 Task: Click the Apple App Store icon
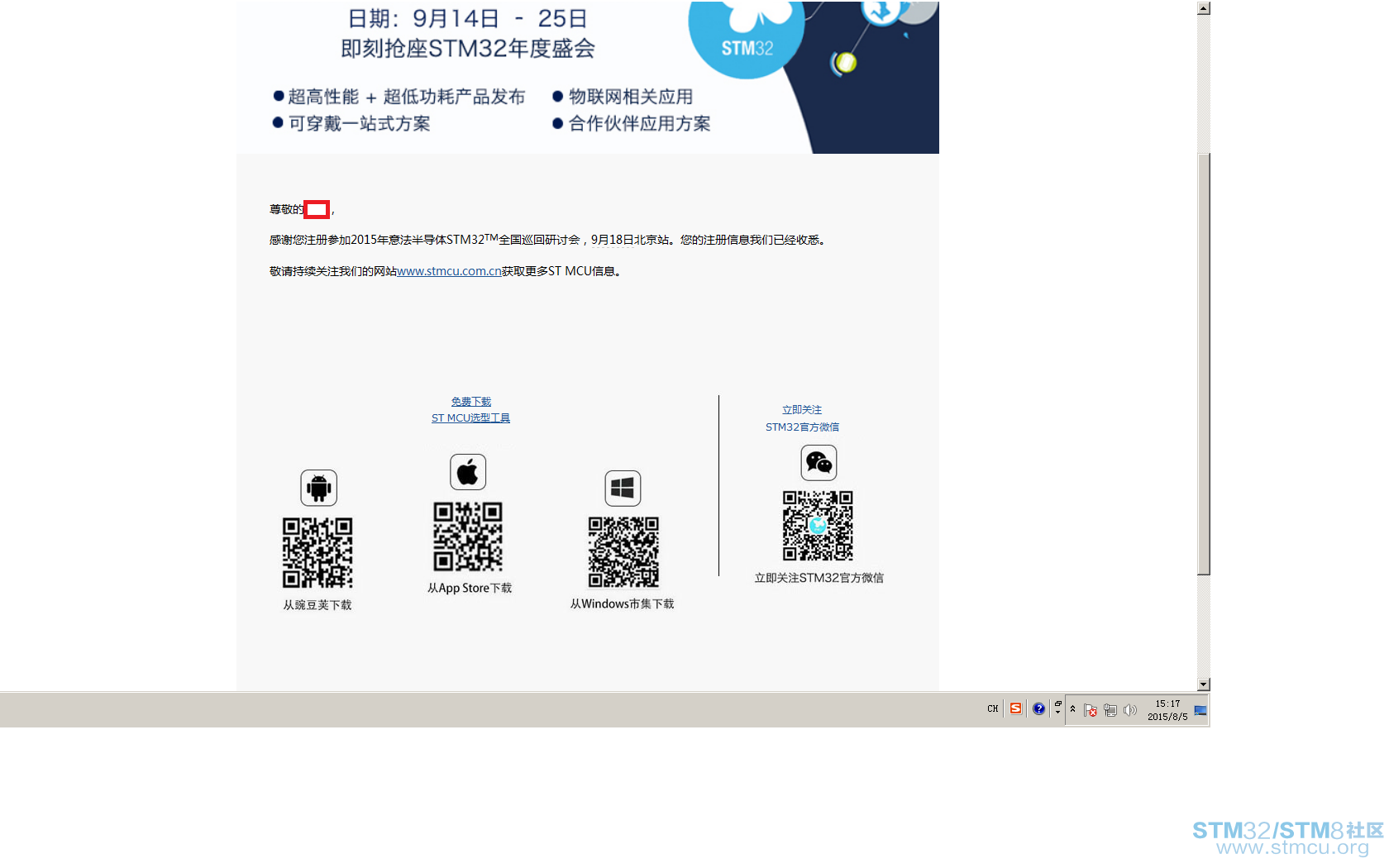point(468,472)
